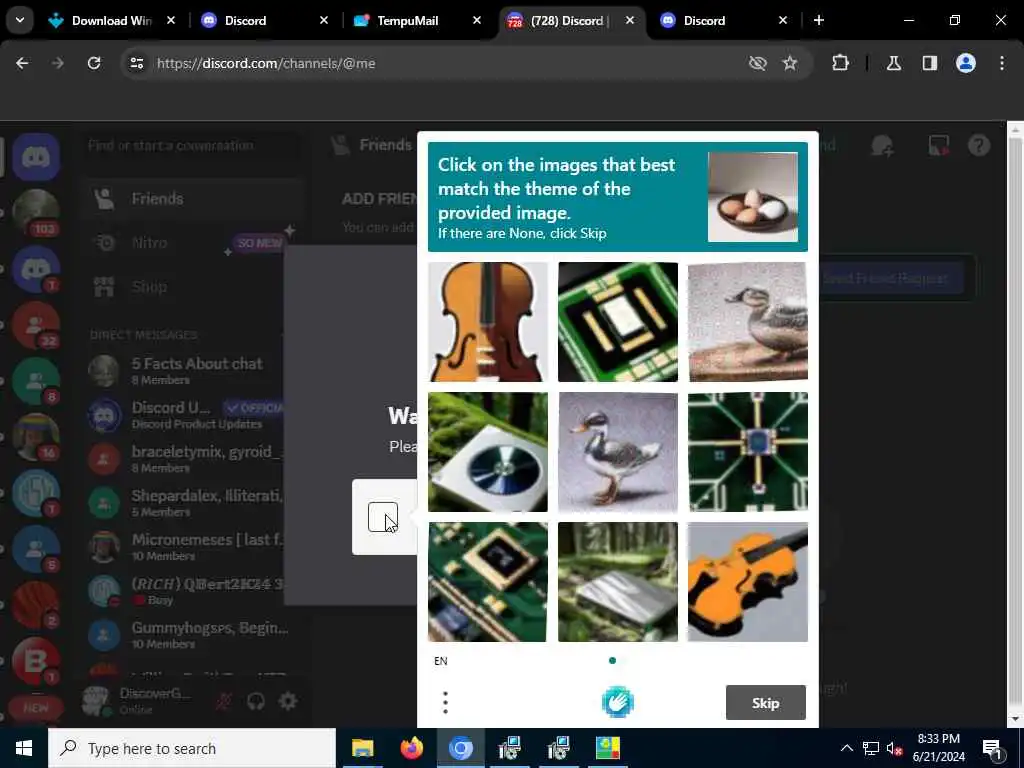Open the server with 16 notification badge
The image size is (1024, 768).
pos(36,436)
